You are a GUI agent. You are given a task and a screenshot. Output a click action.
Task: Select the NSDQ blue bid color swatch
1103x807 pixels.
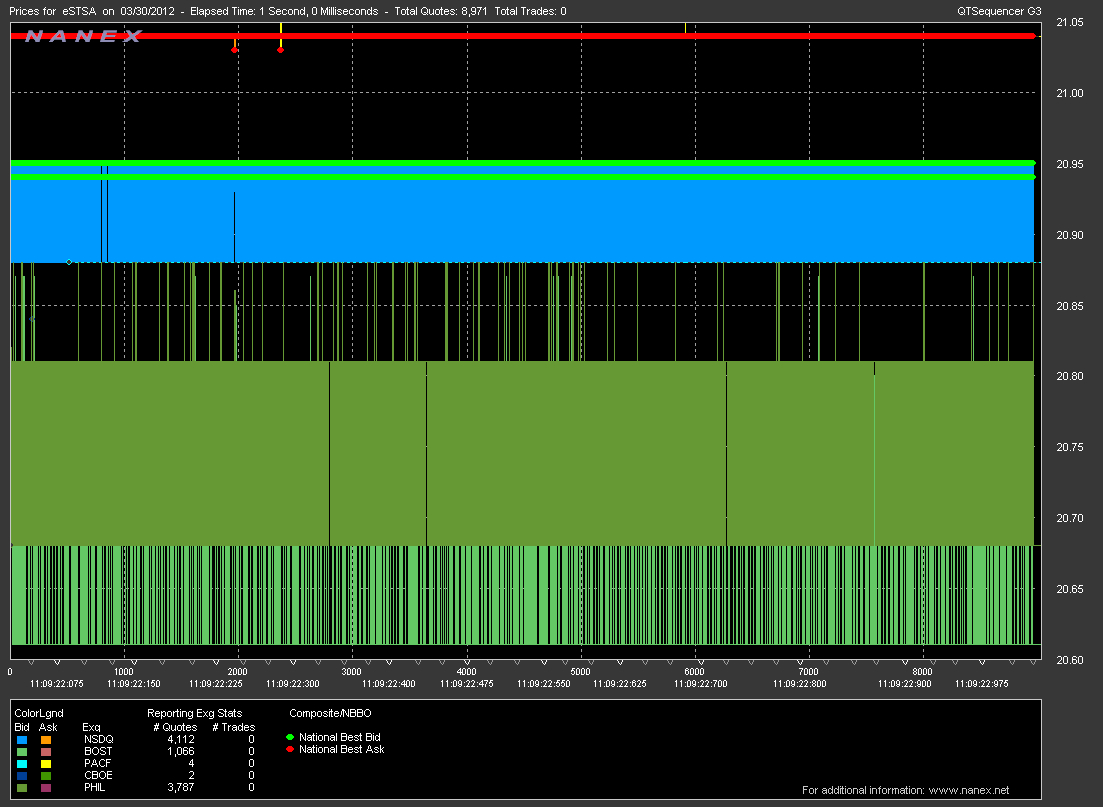21,739
